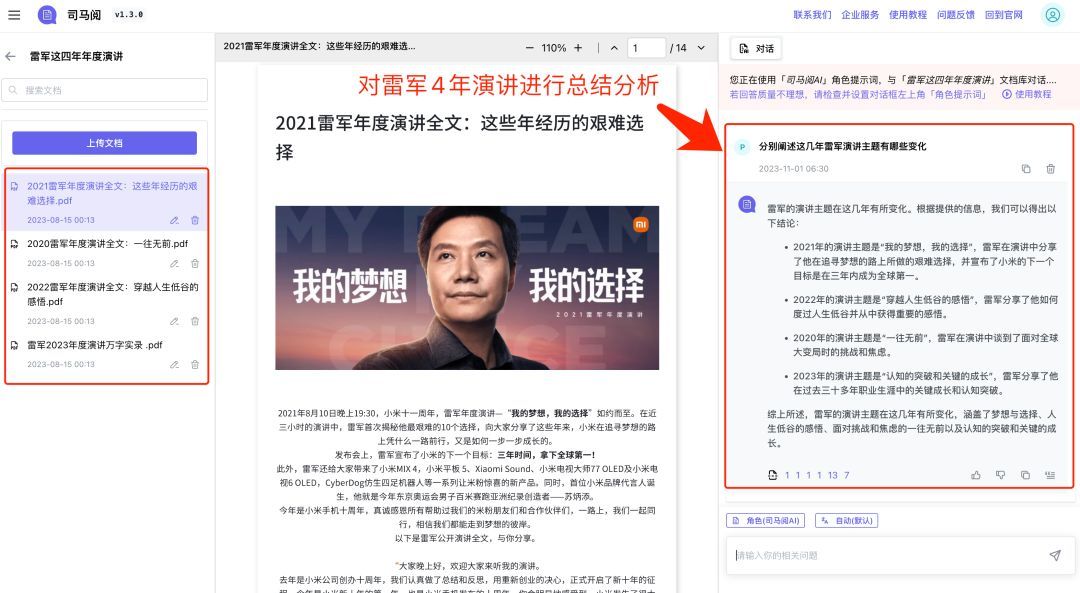Open the hamburger menu at top left
Viewport: 1080px width, 593px height.
[14, 14]
